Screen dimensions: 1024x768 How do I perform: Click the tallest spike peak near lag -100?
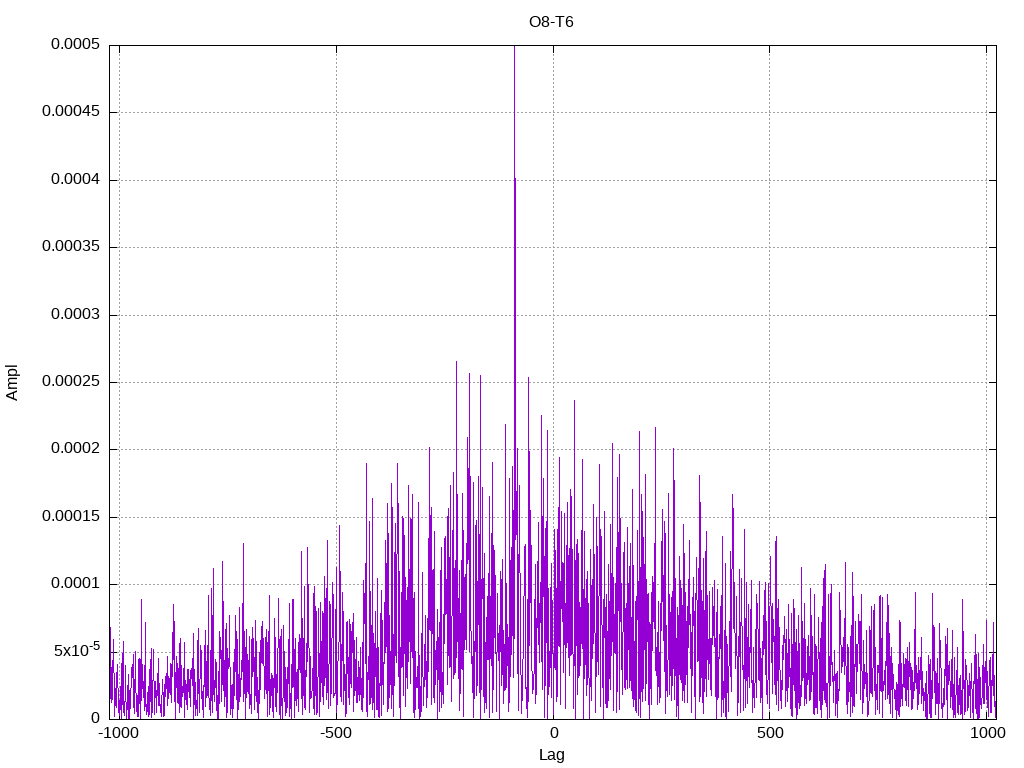515,47
